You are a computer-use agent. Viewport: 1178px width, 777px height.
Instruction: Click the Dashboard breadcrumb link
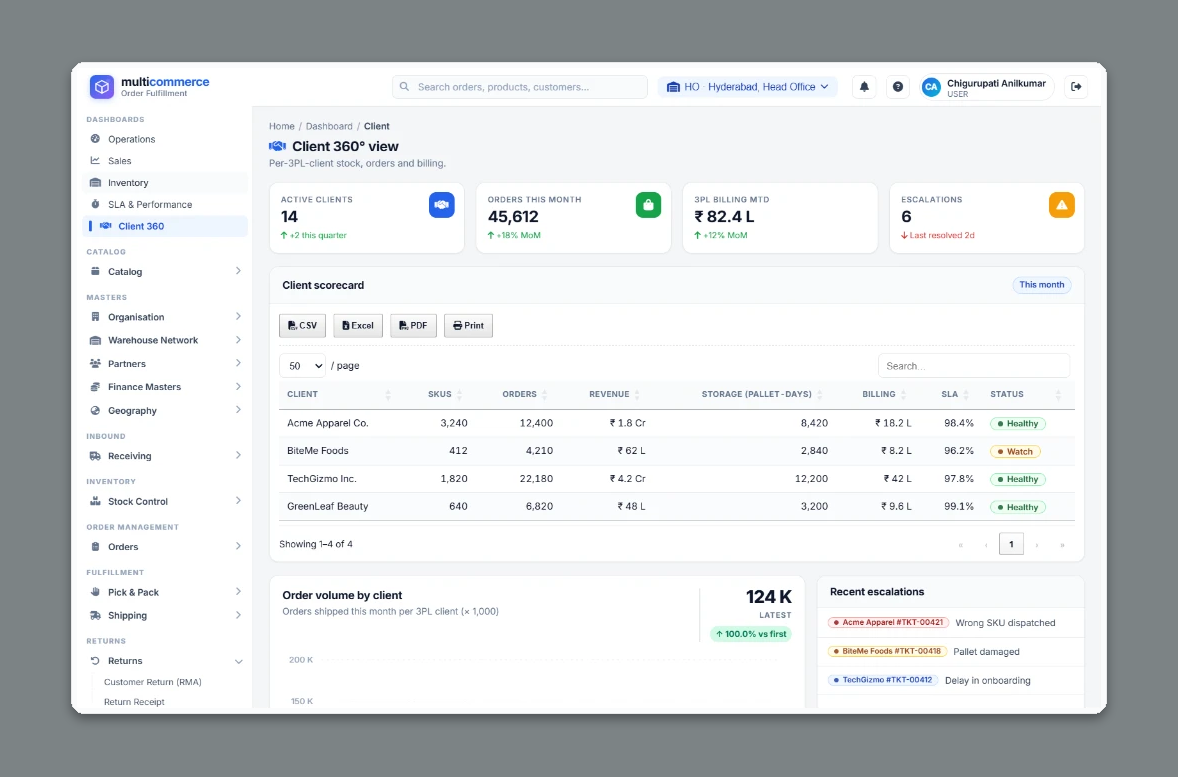329,126
